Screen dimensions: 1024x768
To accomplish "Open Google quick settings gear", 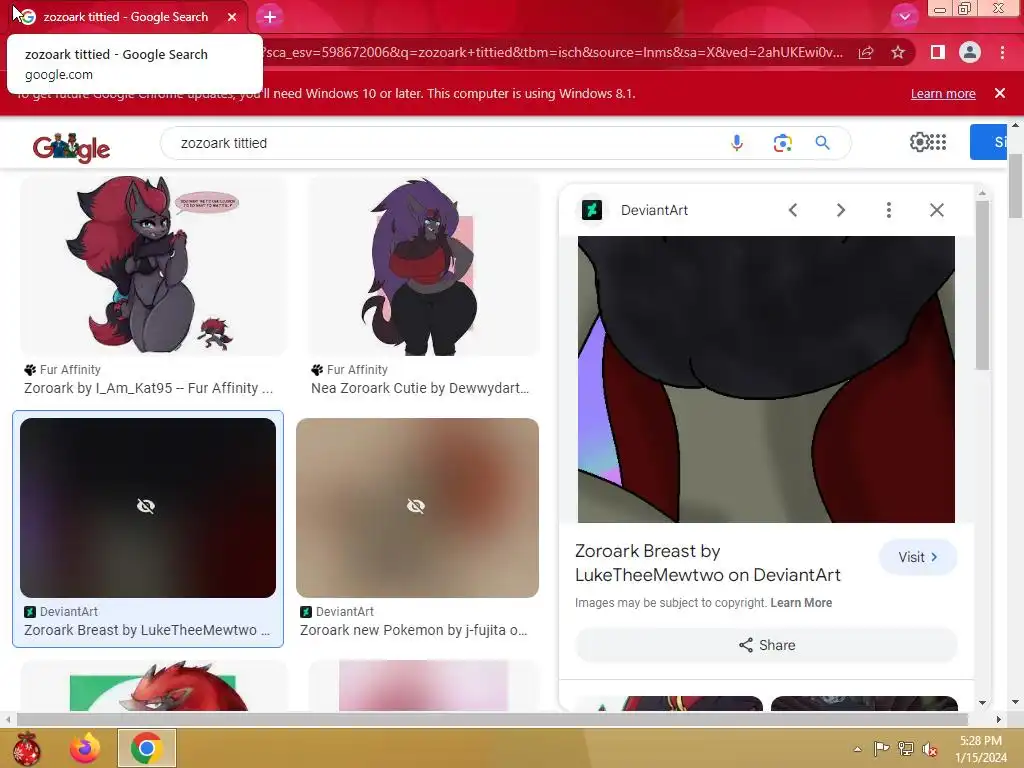I will point(919,142).
